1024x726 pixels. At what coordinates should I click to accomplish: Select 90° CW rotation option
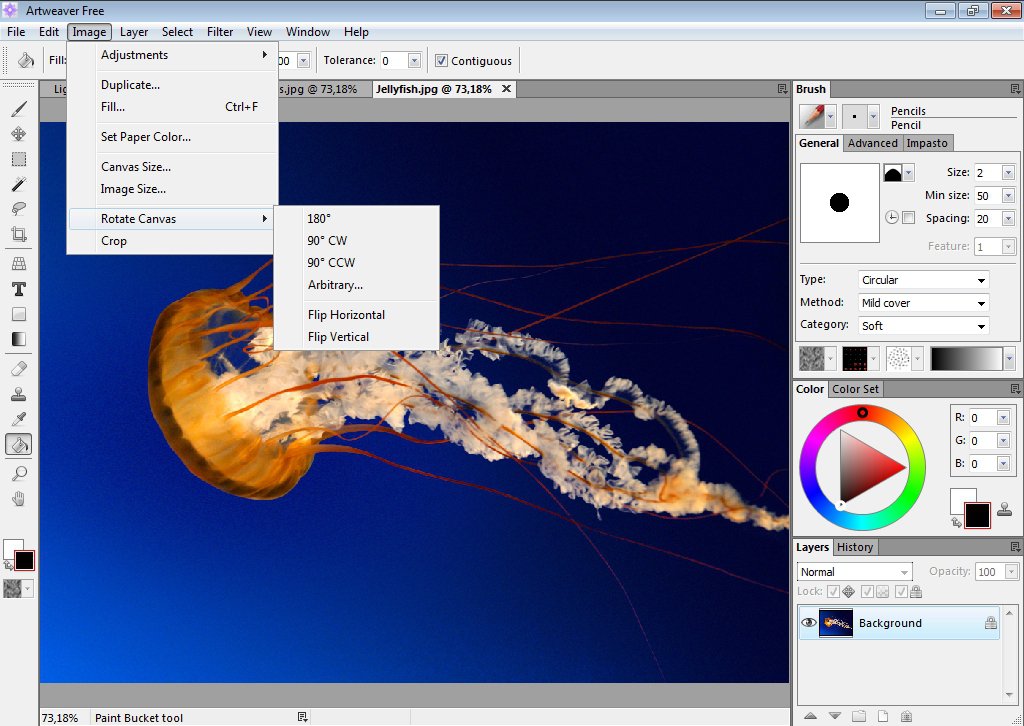327,240
